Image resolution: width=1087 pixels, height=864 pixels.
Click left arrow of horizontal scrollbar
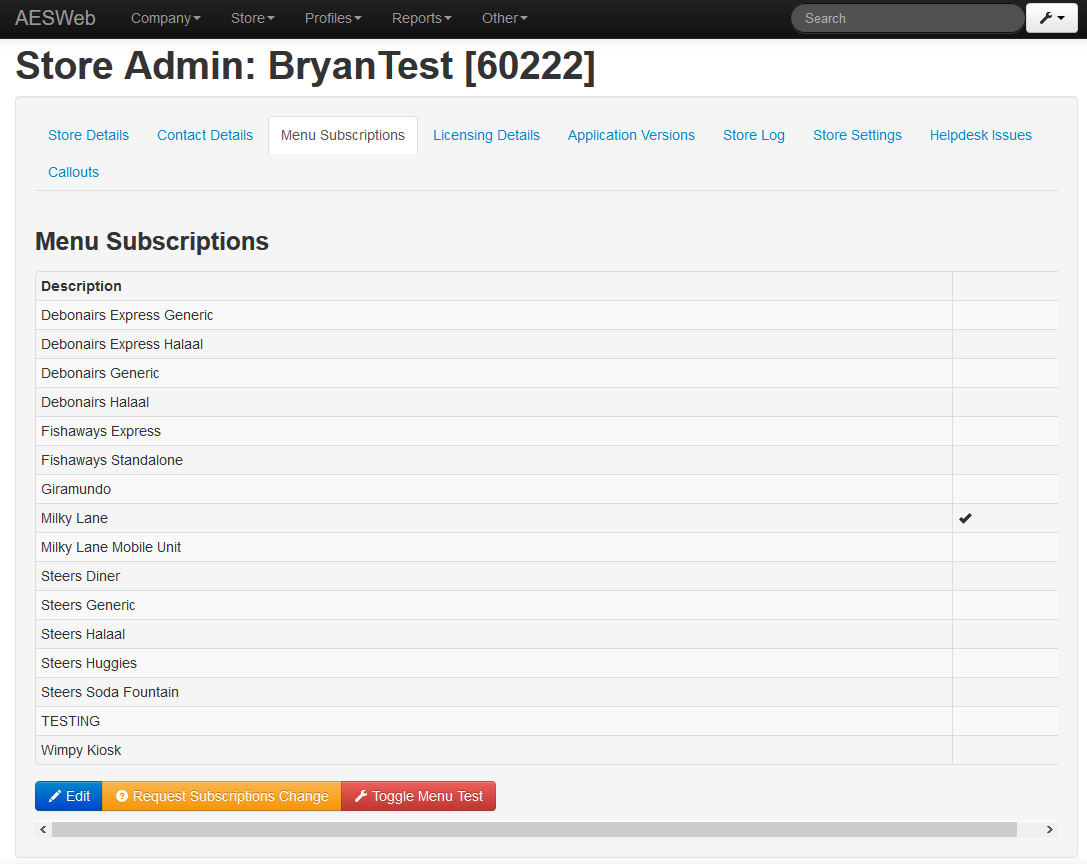click(x=43, y=829)
